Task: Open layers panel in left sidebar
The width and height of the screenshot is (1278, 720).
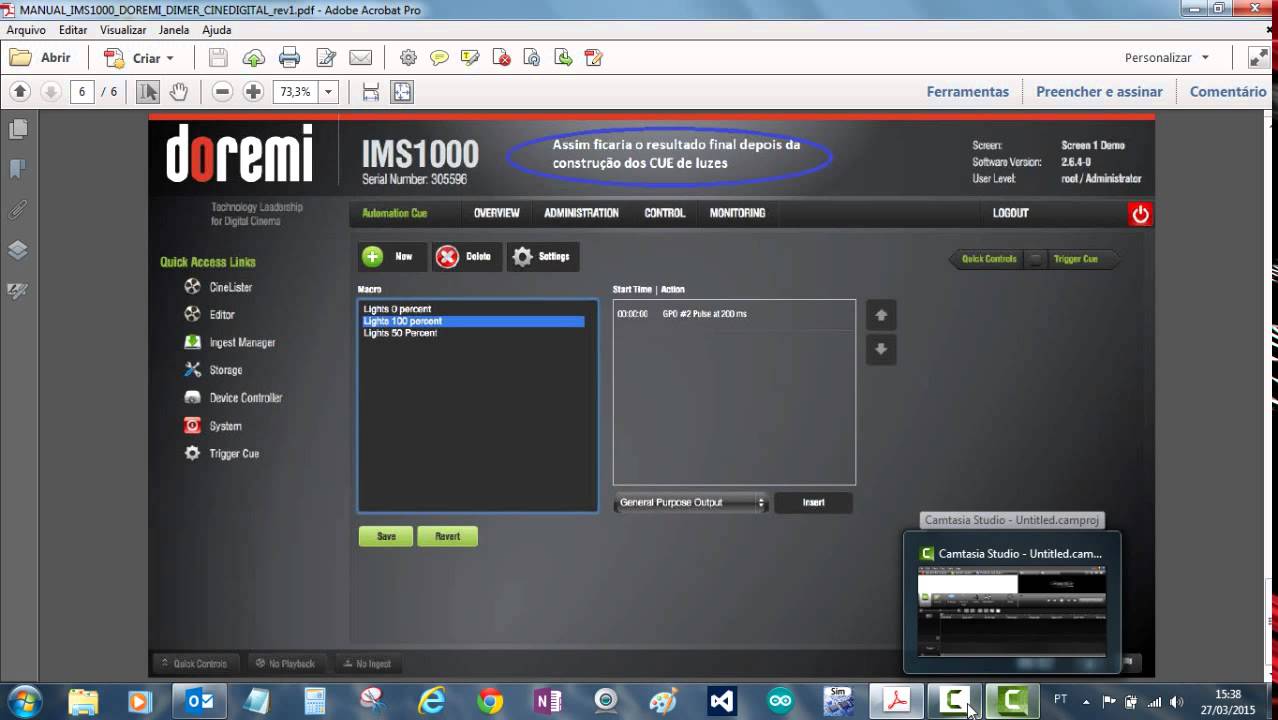Action: [18, 250]
